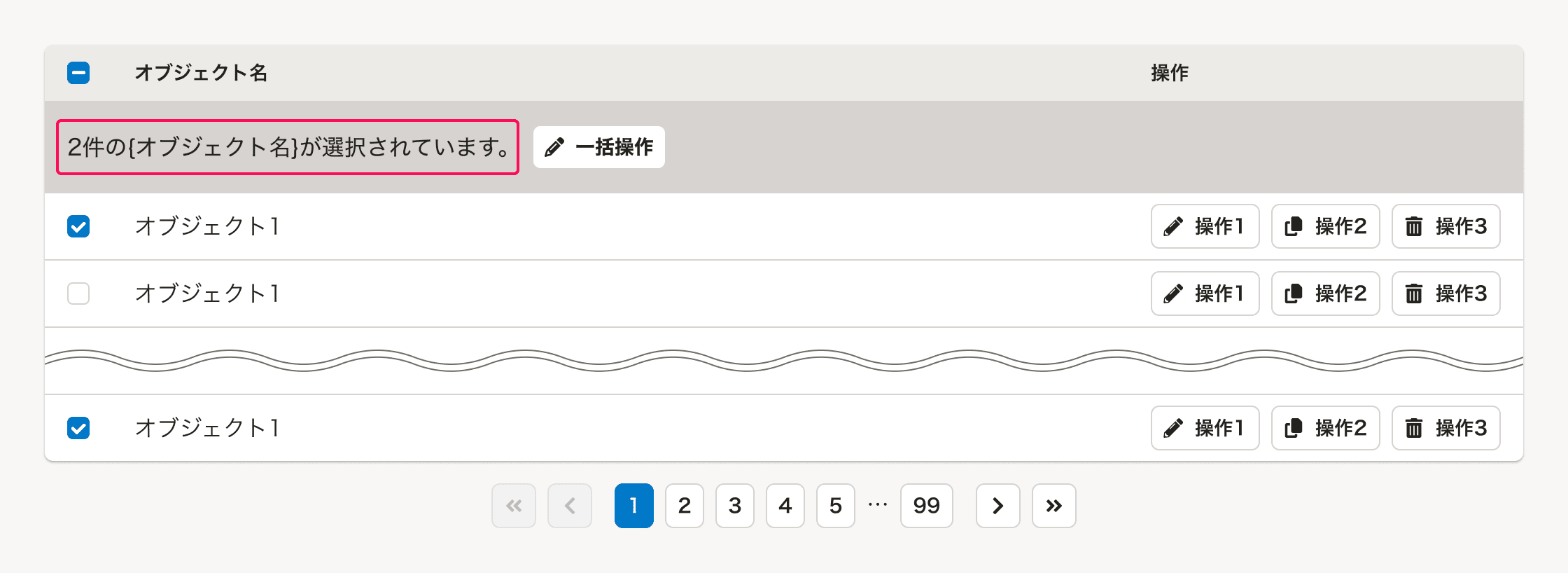Click pencil icon on 一括操作 button
The height and width of the screenshot is (573, 1568).
[x=554, y=147]
